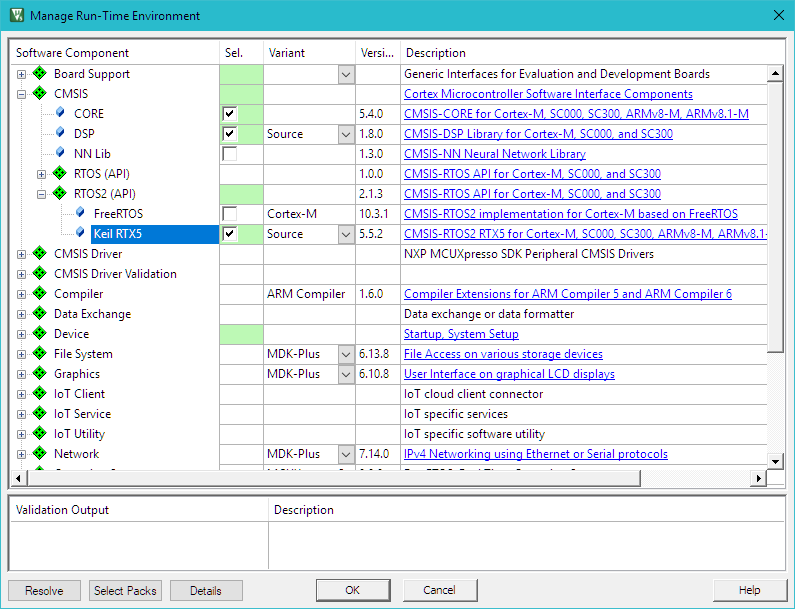Click the Resolve button
Image resolution: width=795 pixels, height=609 pixels.
tap(44, 591)
